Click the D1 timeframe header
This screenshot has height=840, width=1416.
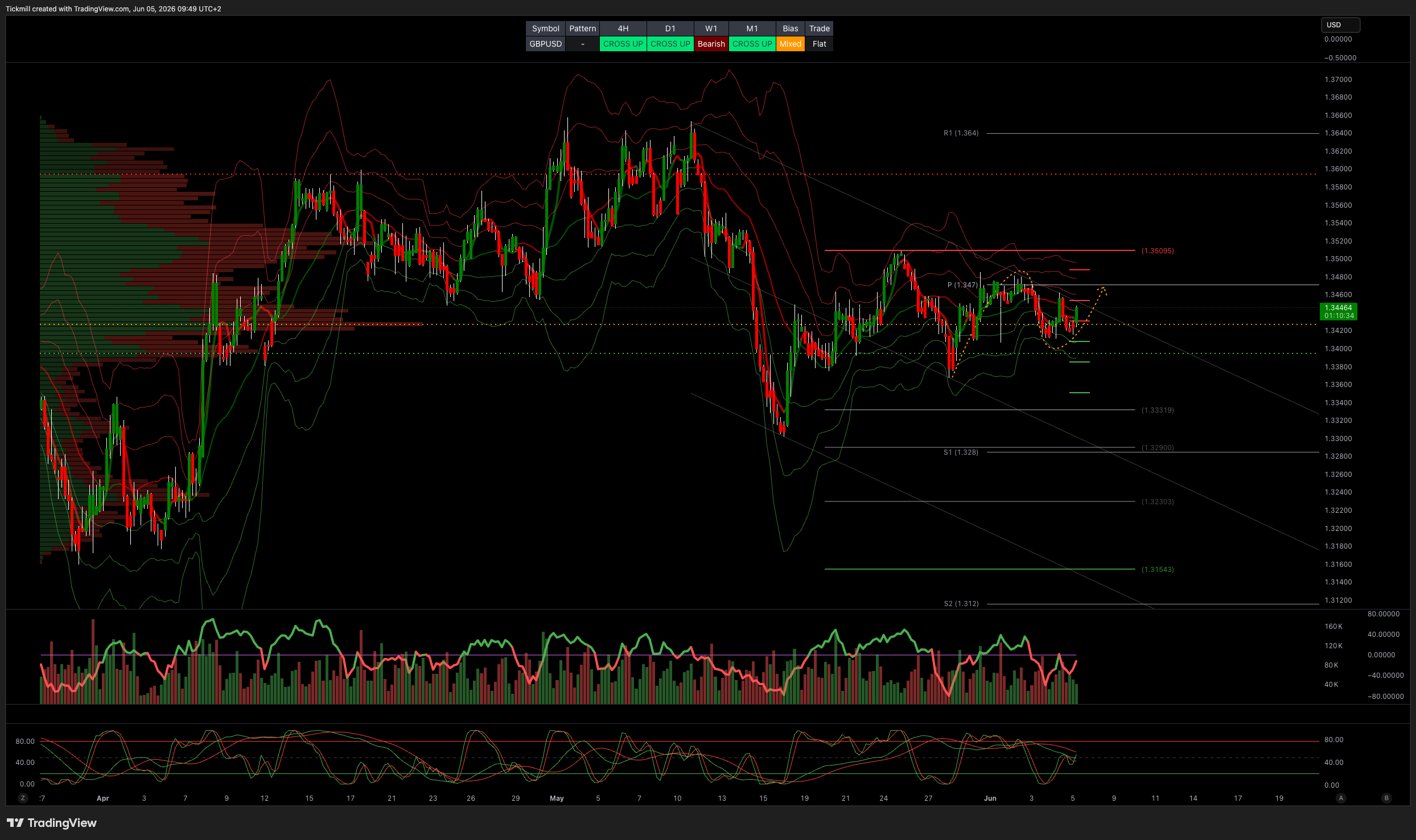pyautogui.click(x=670, y=28)
